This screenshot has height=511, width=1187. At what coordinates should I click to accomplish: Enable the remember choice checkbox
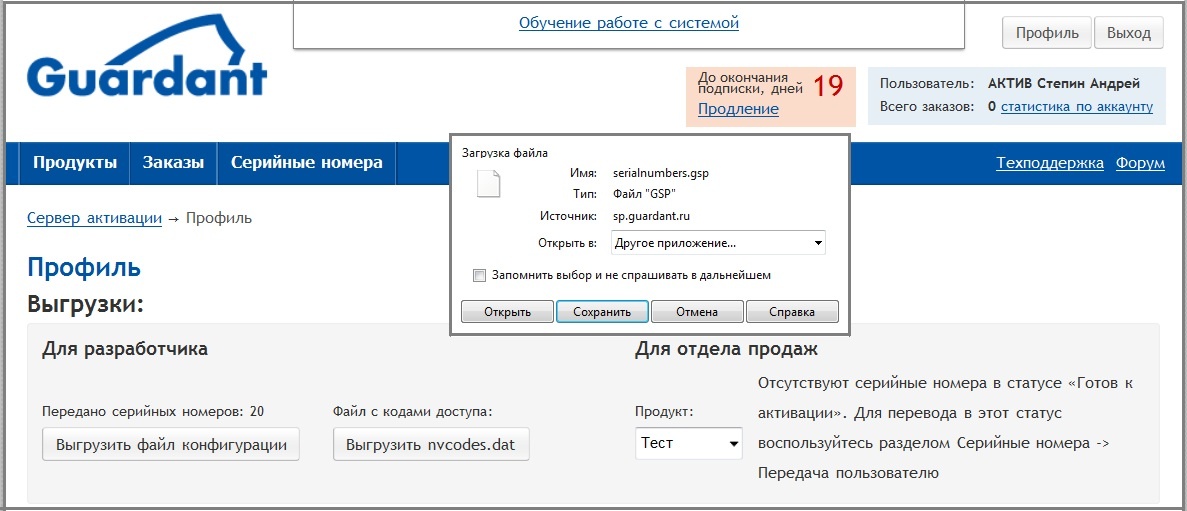(479, 275)
